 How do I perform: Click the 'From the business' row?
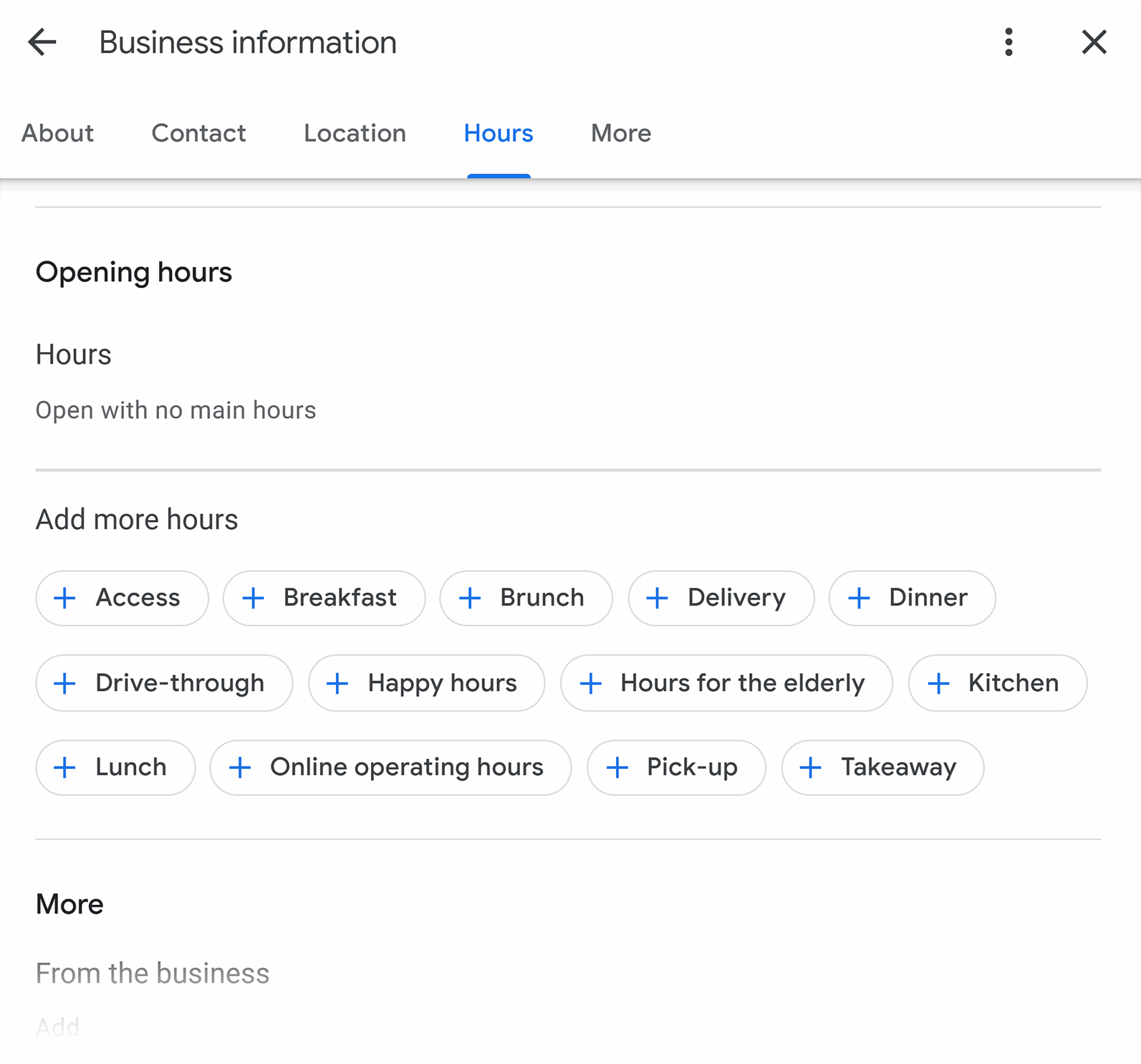click(153, 973)
